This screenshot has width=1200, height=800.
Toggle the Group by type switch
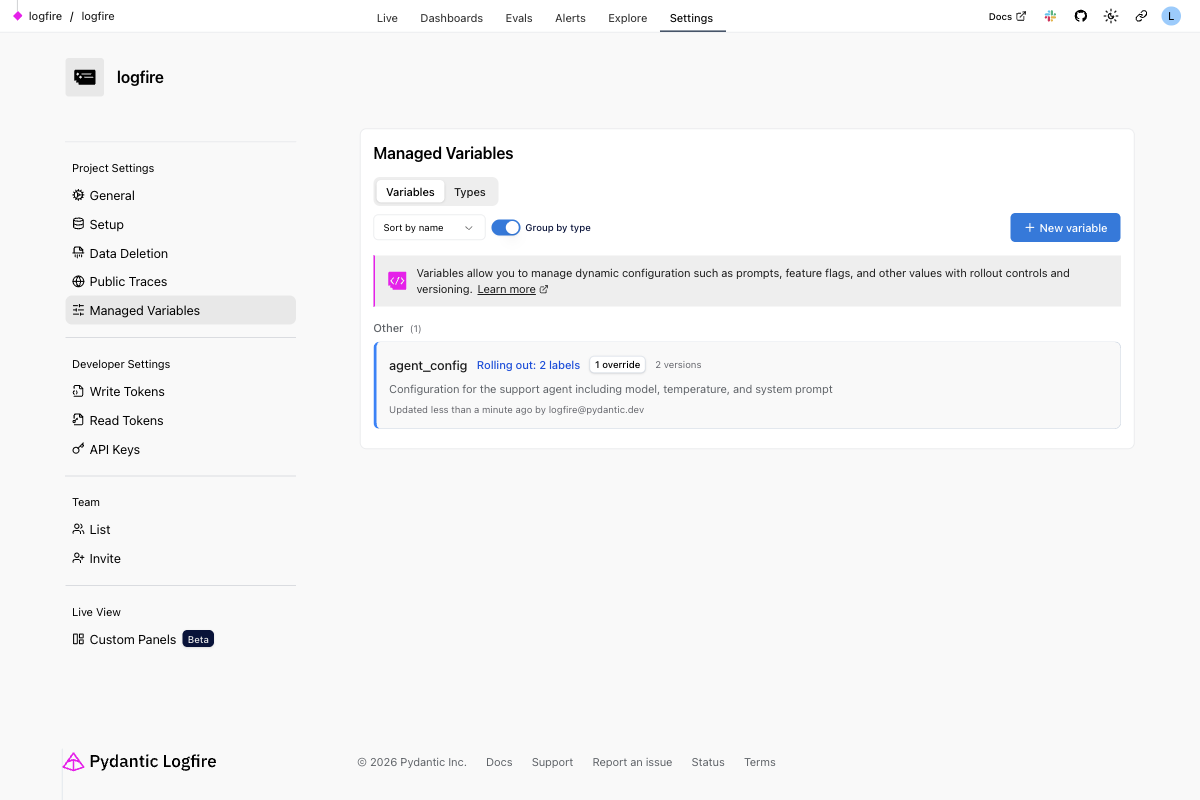point(506,228)
